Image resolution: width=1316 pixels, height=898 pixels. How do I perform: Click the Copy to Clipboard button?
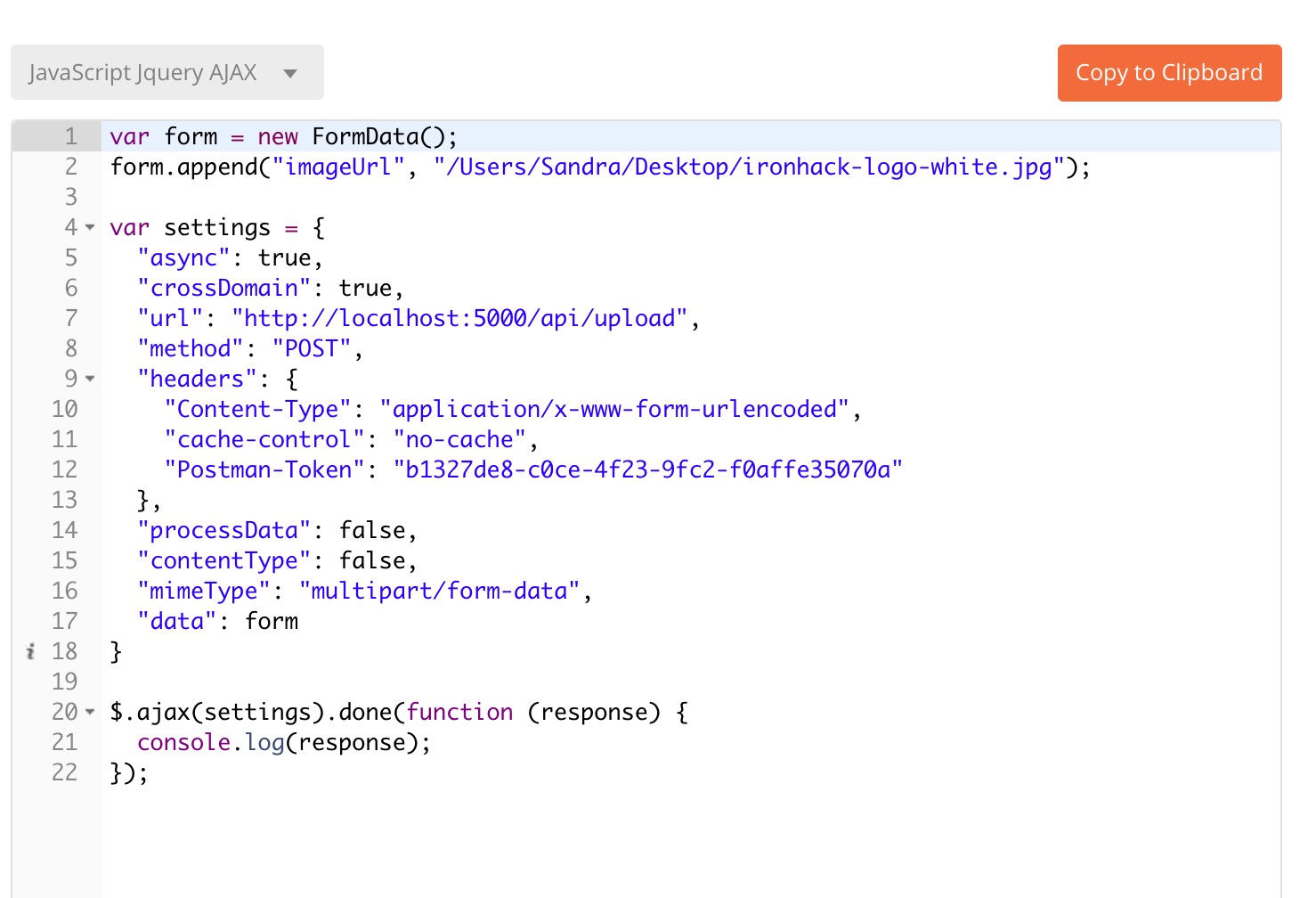click(x=1168, y=73)
